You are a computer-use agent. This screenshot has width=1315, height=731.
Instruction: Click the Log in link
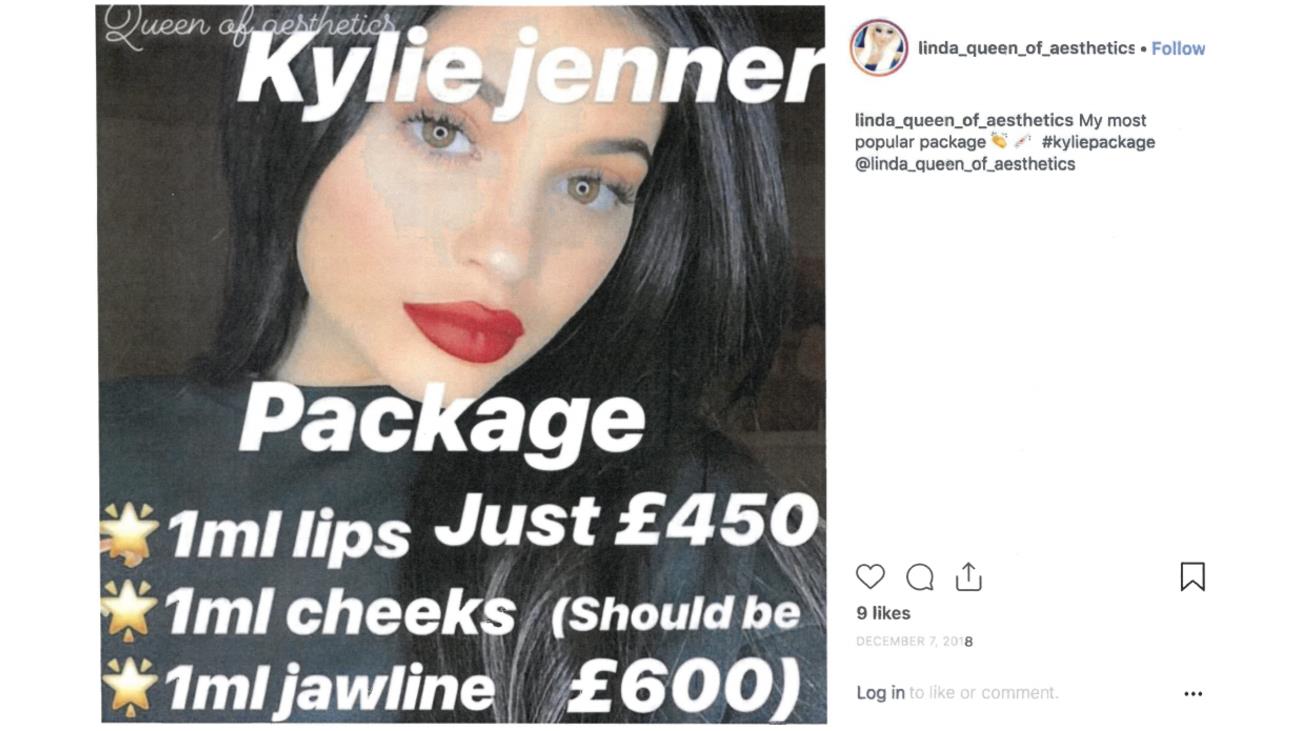[x=880, y=692]
